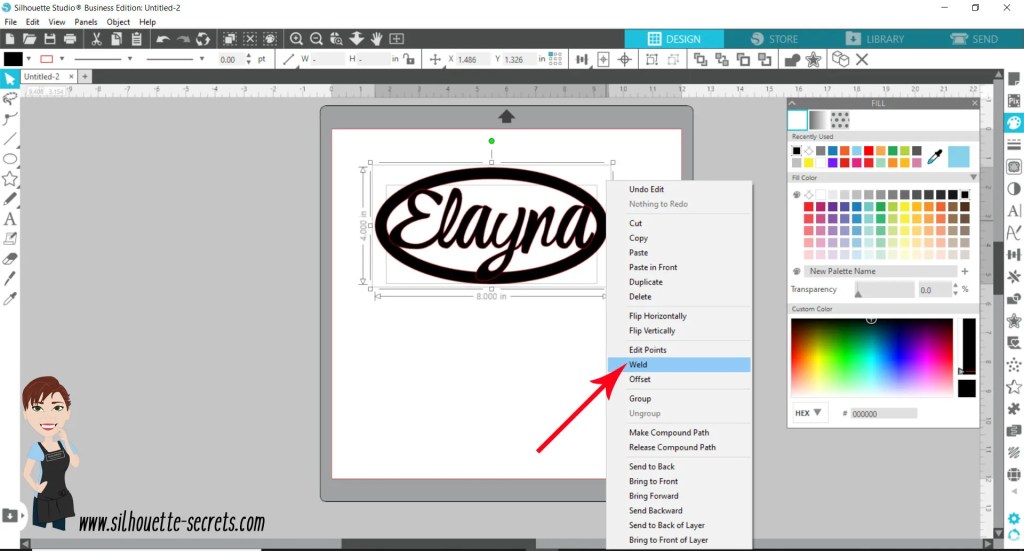Adjust the line thickness stepper arrows
The height and width of the screenshot is (551, 1024).
(x=248, y=59)
